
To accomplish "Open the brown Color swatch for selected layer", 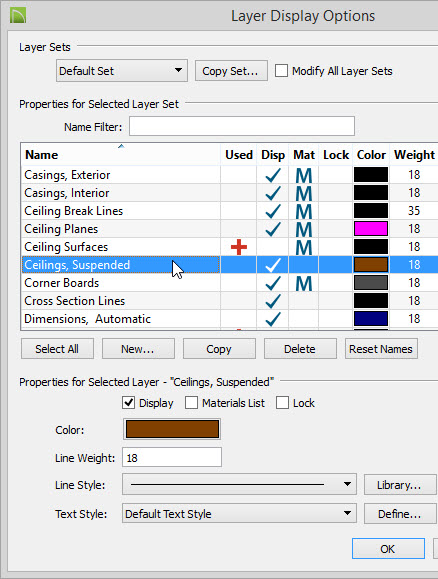I will (x=172, y=429).
